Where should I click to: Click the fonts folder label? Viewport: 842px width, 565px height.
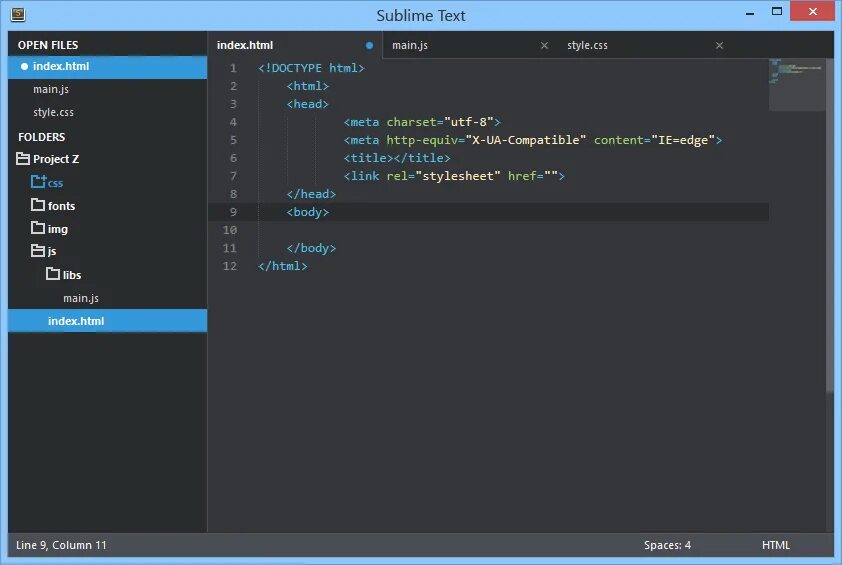tap(61, 206)
